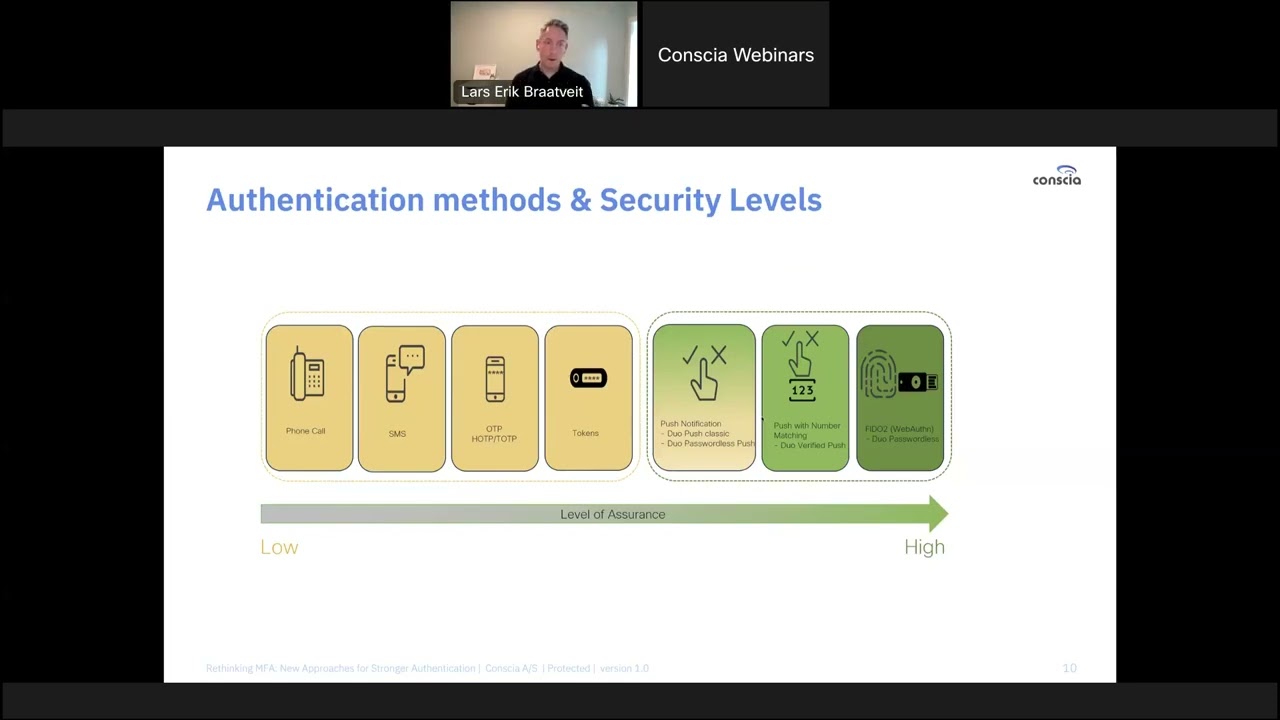Click the 'Lars Erik Braatveit' name label
This screenshot has width=1280, height=720.
click(x=522, y=92)
